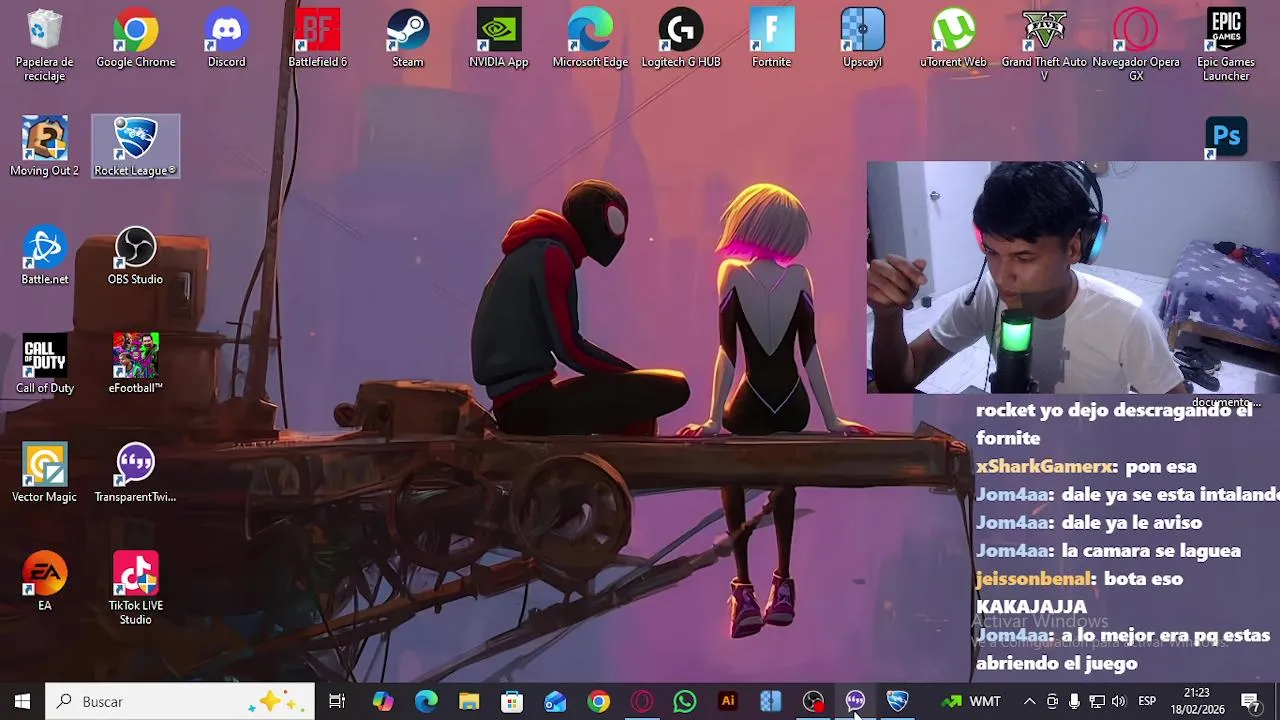This screenshot has width=1280, height=720.
Task: Select the uTorrent Web desktop shortcut
Action: click(953, 39)
